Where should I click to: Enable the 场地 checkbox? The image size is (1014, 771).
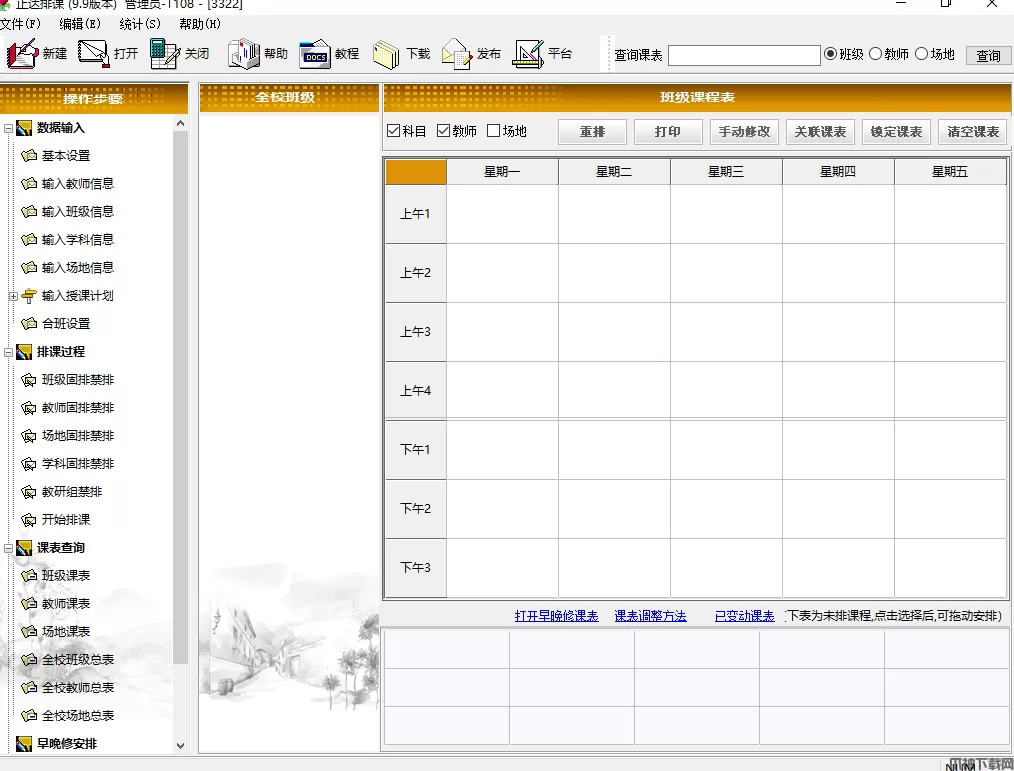[x=494, y=131]
